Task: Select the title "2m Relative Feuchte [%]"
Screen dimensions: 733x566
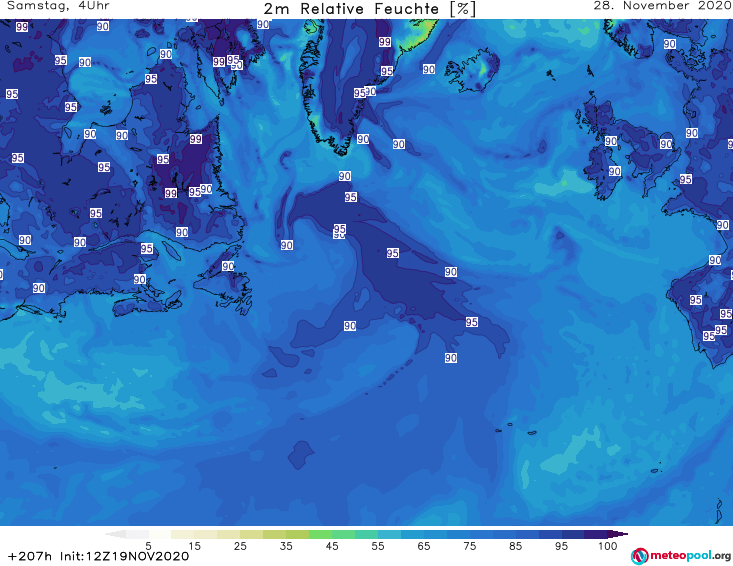Action: pos(369,9)
